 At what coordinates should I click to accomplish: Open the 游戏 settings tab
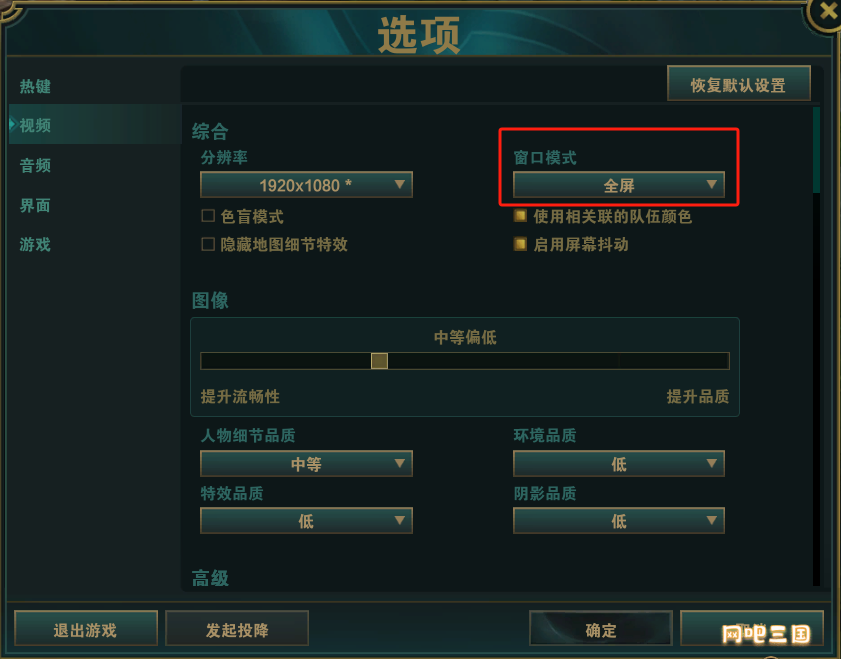pyautogui.click(x=35, y=245)
